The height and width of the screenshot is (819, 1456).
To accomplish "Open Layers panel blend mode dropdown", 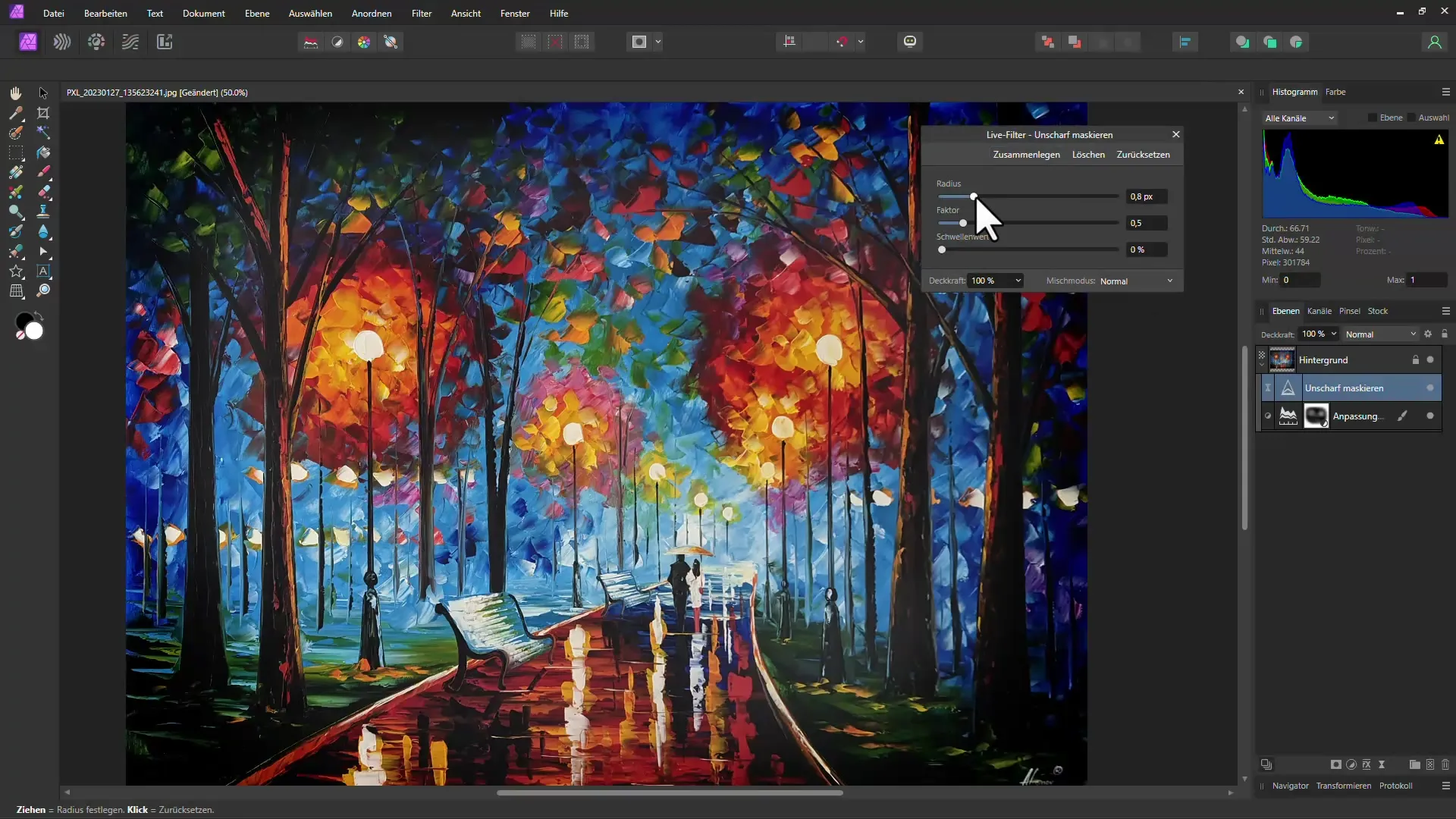I will pyautogui.click(x=1380, y=334).
